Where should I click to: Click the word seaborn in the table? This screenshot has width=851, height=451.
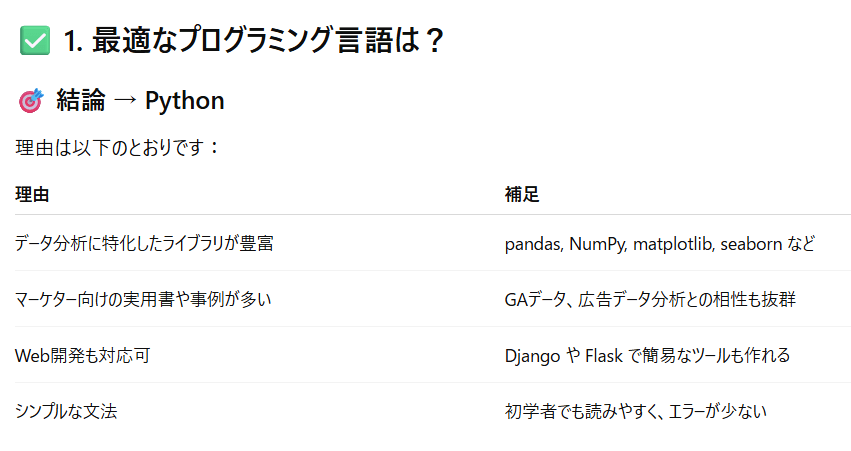751,244
